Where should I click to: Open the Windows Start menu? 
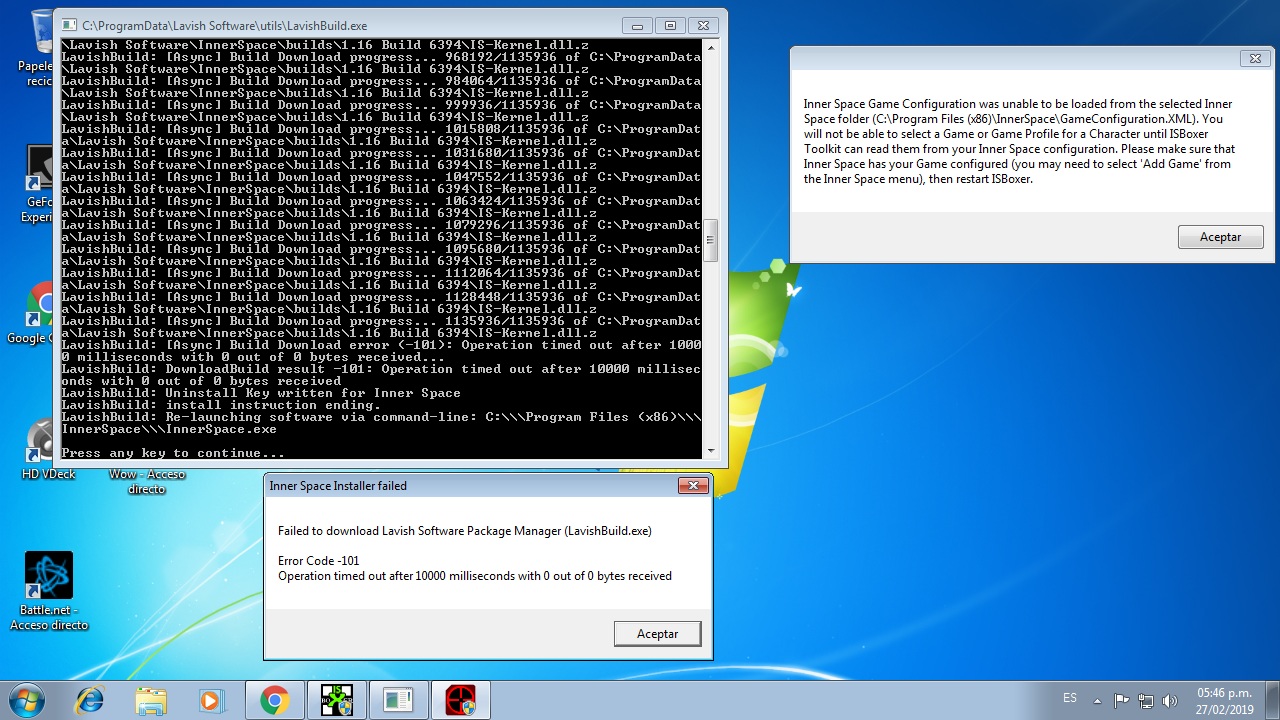[27, 700]
